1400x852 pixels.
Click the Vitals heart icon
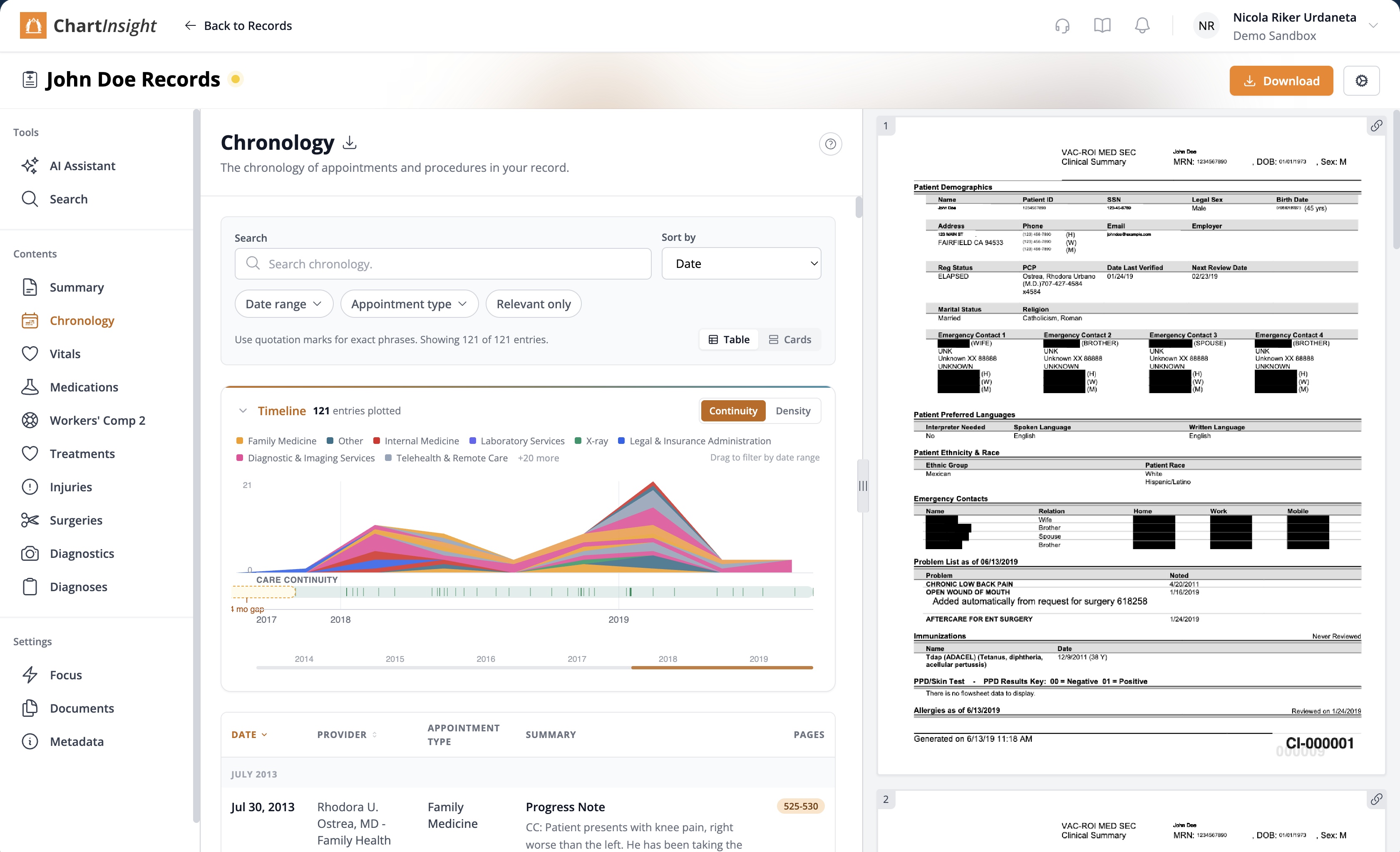point(30,353)
